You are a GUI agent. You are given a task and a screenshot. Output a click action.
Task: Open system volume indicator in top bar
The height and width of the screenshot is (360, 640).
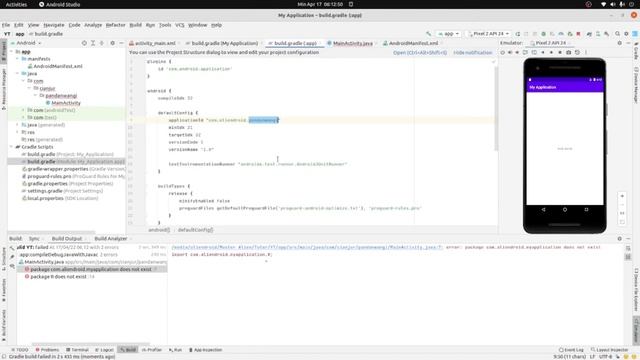613,4
